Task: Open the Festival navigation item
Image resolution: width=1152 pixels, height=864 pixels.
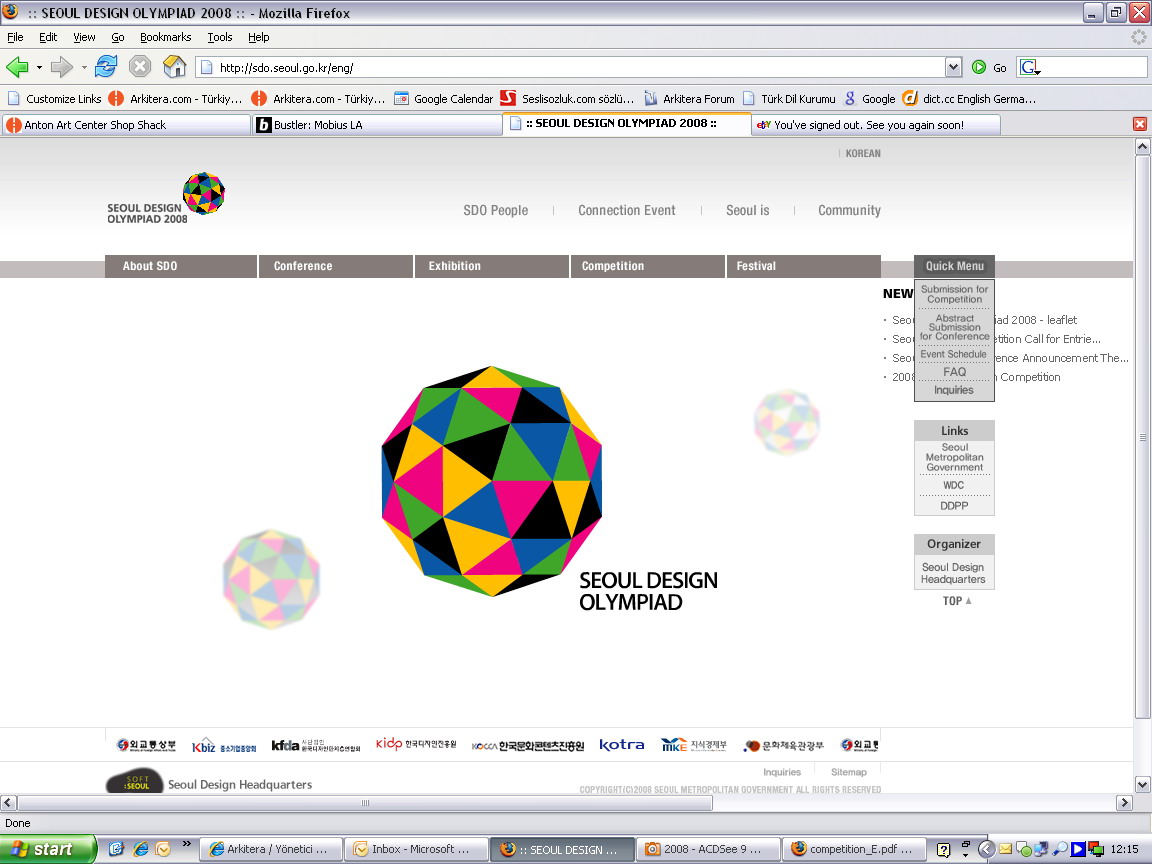Action: pos(804,266)
